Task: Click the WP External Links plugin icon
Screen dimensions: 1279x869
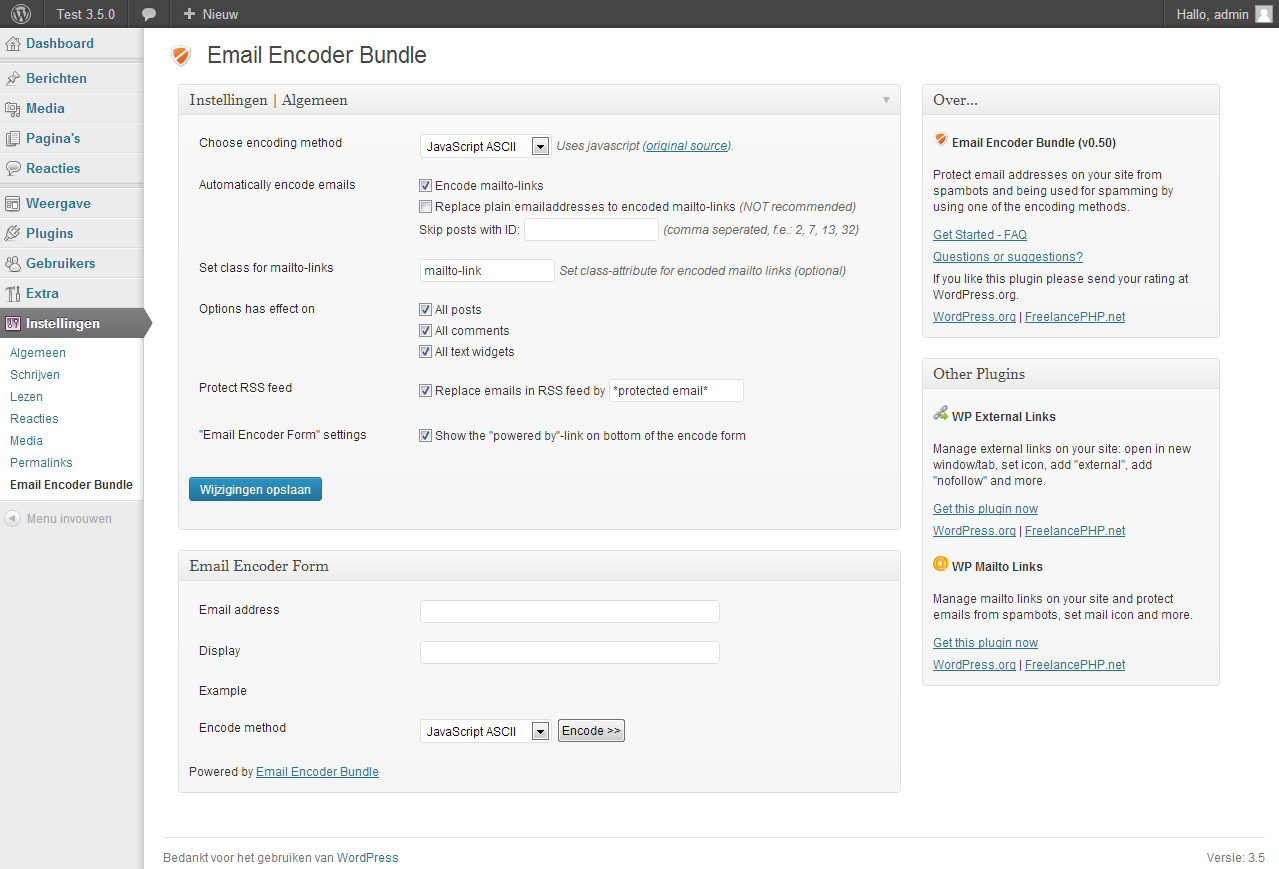Action: (x=940, y=413)
